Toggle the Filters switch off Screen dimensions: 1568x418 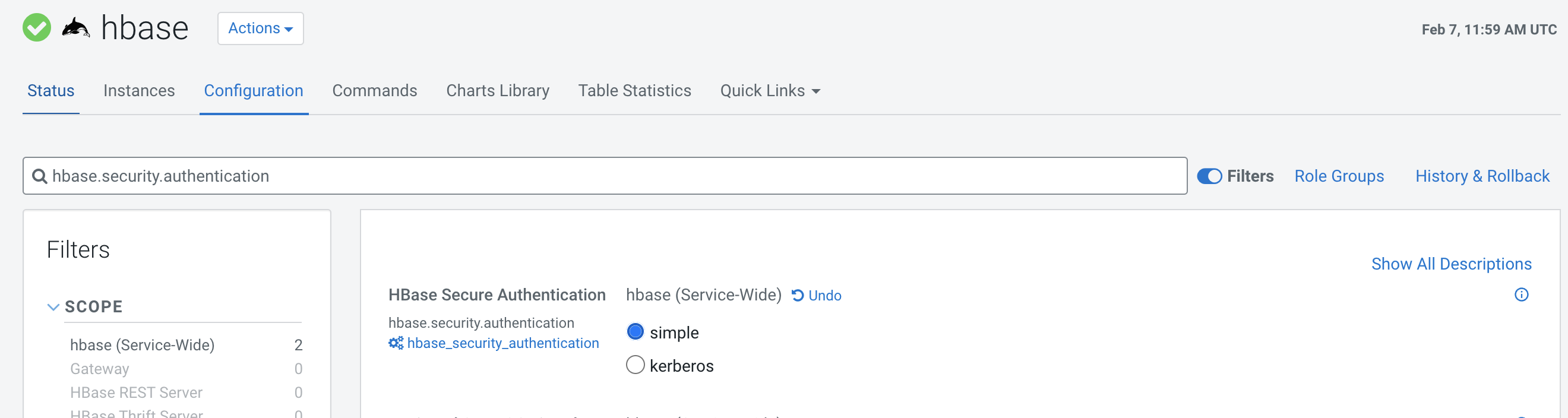(1209, 176)
